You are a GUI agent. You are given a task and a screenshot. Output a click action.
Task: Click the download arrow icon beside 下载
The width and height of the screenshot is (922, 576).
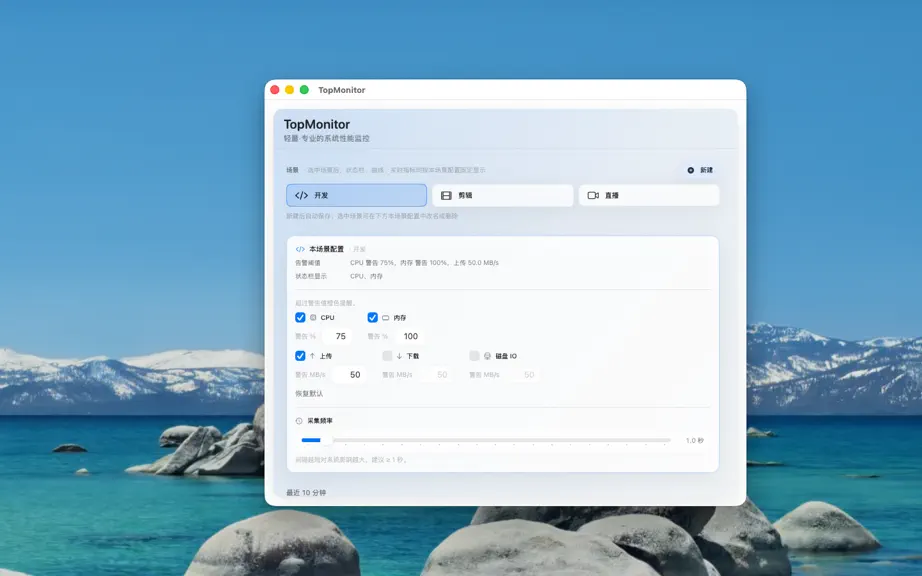pyautogui.click(x=399, y=356)
